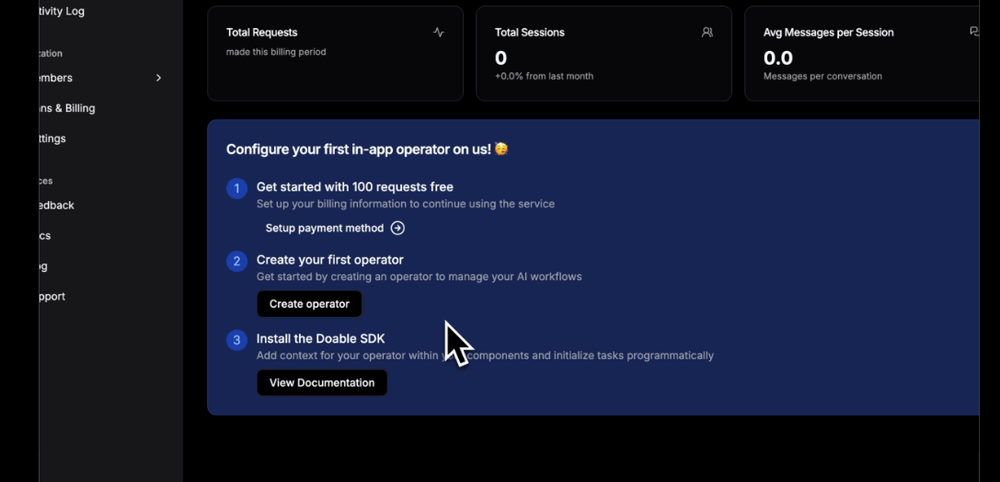
Task: Click the activity pulse icon on Total Requests
Action: pyautogui.click(x=439, y=32)
